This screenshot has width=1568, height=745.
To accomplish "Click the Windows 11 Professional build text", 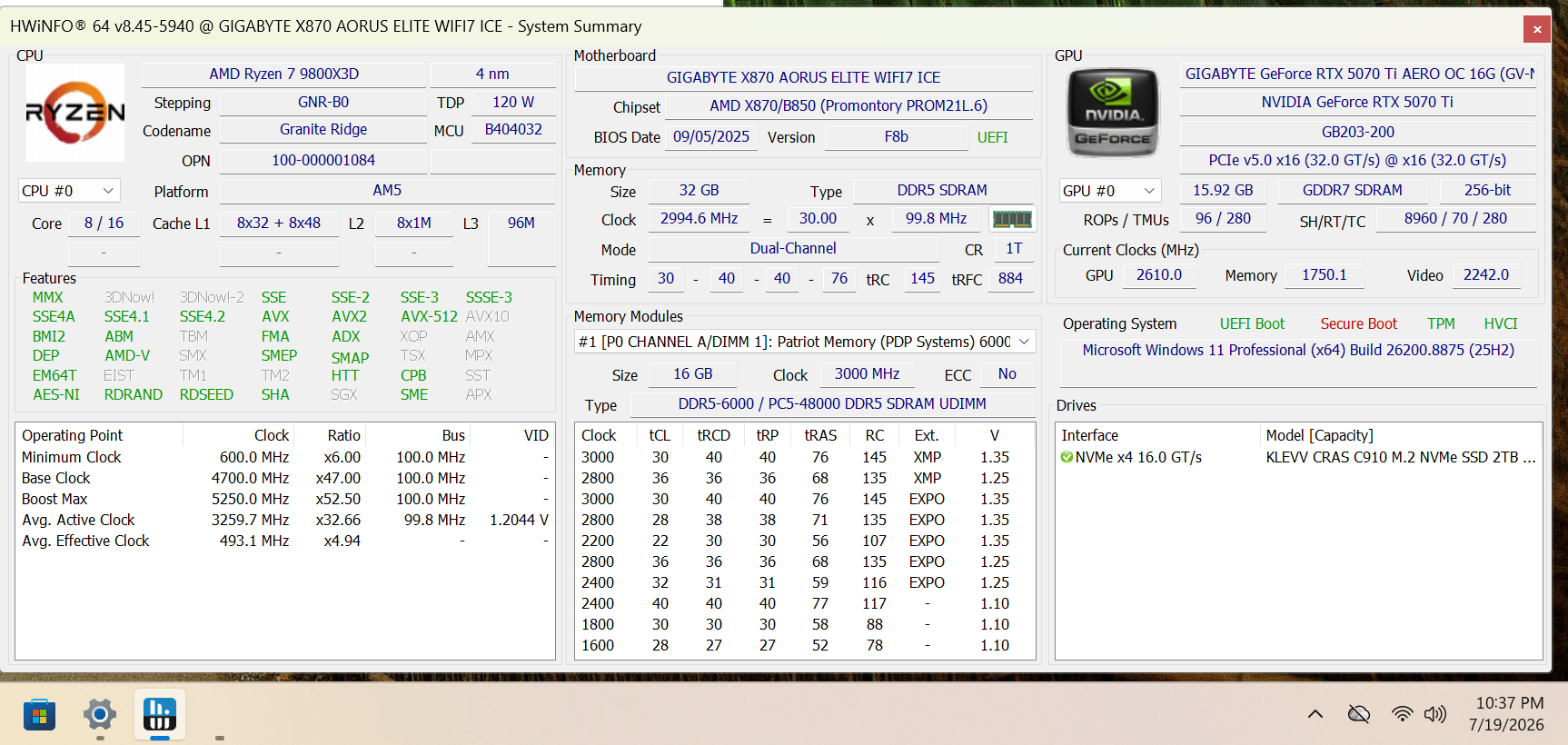I will (x=1298, y=350).
